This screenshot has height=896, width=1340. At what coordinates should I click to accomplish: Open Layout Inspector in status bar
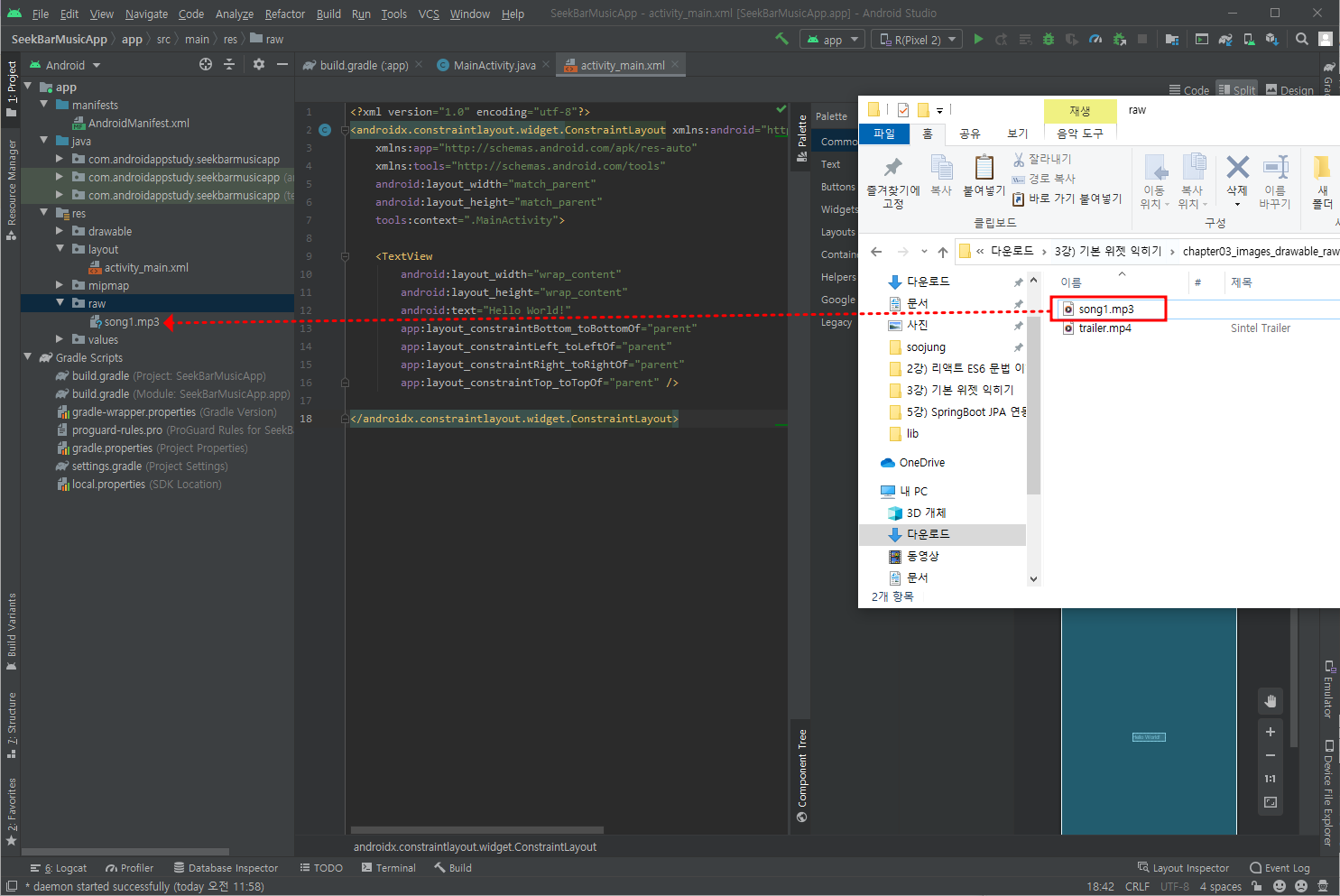[1183, 868]
